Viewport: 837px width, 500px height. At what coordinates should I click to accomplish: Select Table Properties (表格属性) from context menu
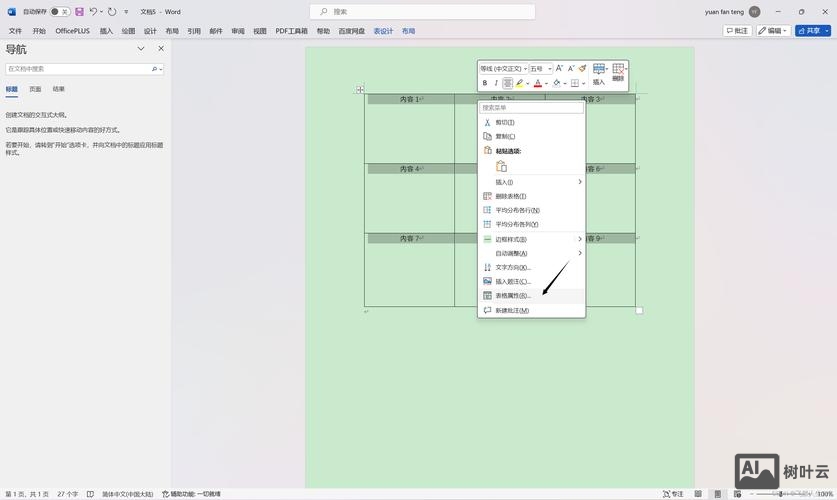point(513,296)
